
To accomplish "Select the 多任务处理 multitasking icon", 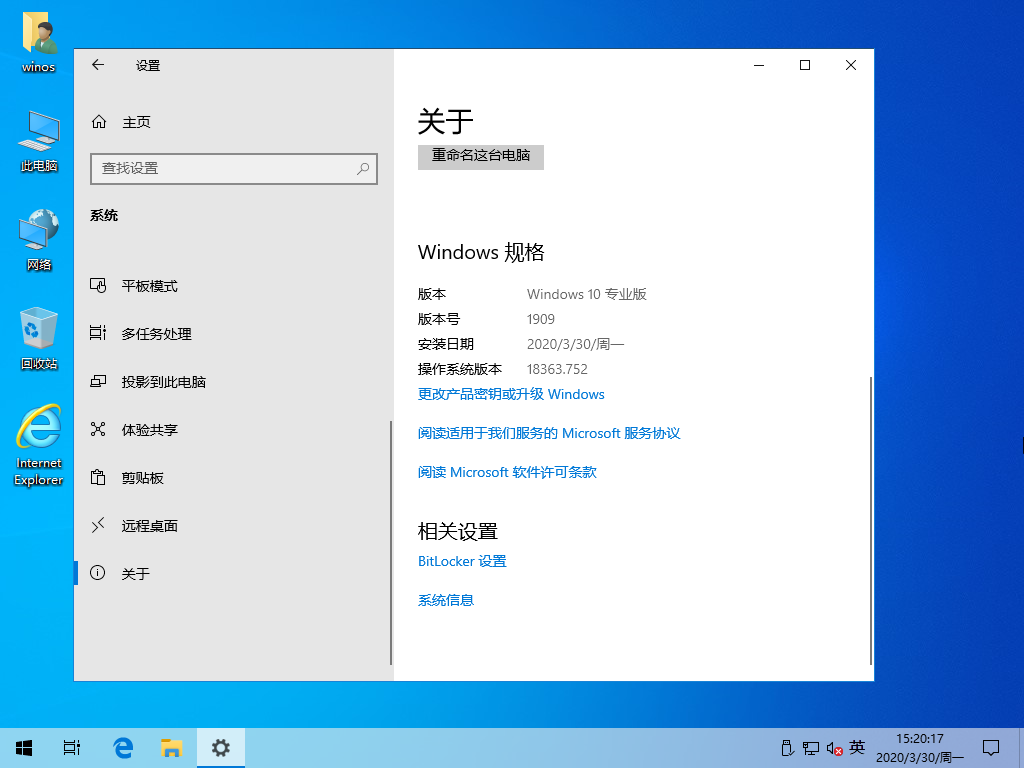I will pos(98,333).
